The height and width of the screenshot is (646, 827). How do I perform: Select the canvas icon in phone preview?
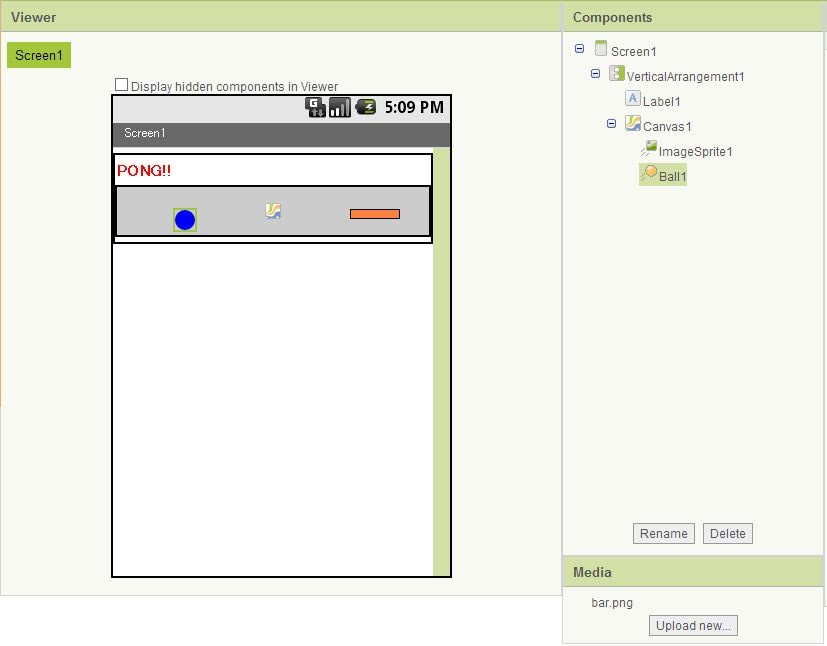pos(273,211)
